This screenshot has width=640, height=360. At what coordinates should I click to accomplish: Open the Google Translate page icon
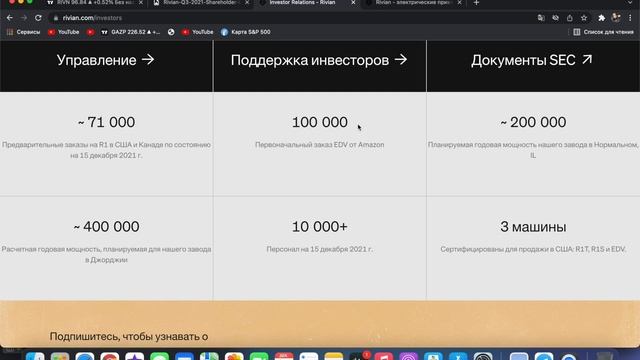tap(541, 18)
